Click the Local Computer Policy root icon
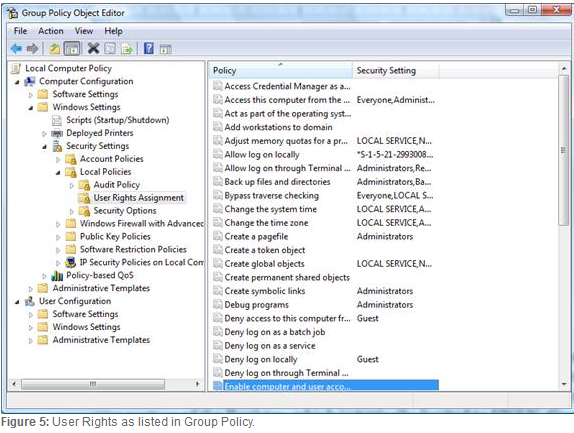Image resolution: width=574 pixels, height=433 pixels. 16,68
